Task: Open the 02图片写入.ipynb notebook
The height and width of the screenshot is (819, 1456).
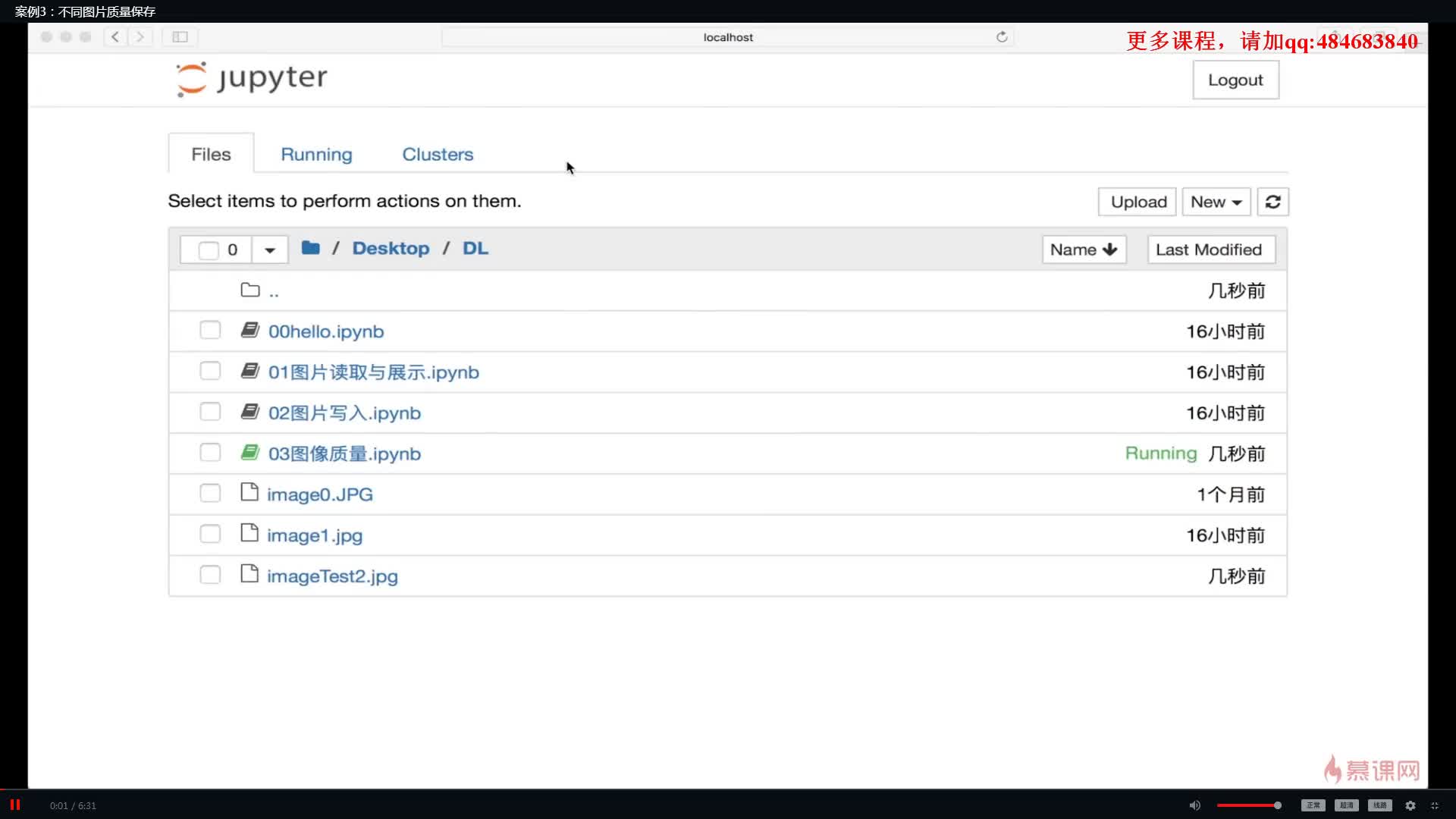Action: pyautogui.click(x=344, y=413)
